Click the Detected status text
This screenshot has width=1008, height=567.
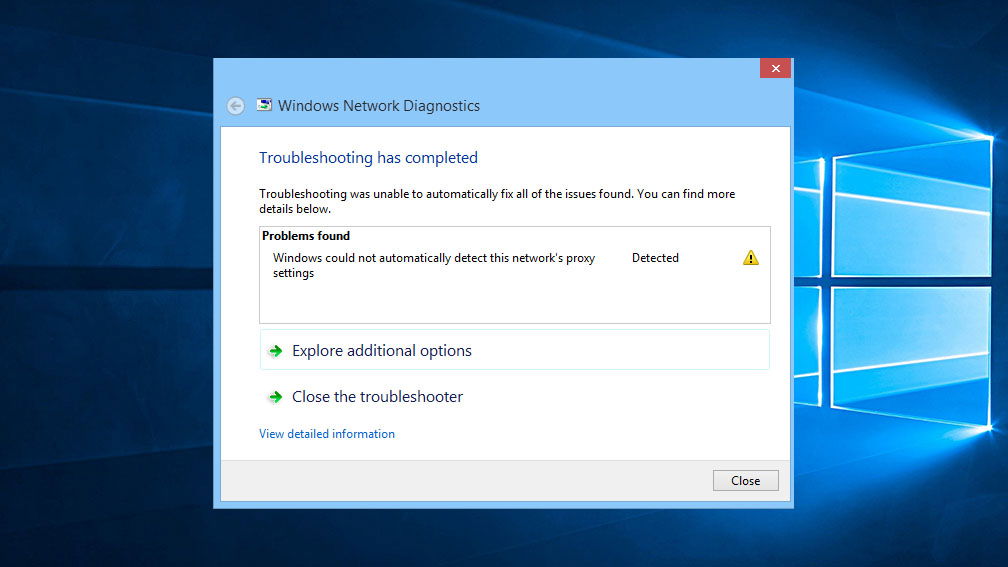point(655,258)
